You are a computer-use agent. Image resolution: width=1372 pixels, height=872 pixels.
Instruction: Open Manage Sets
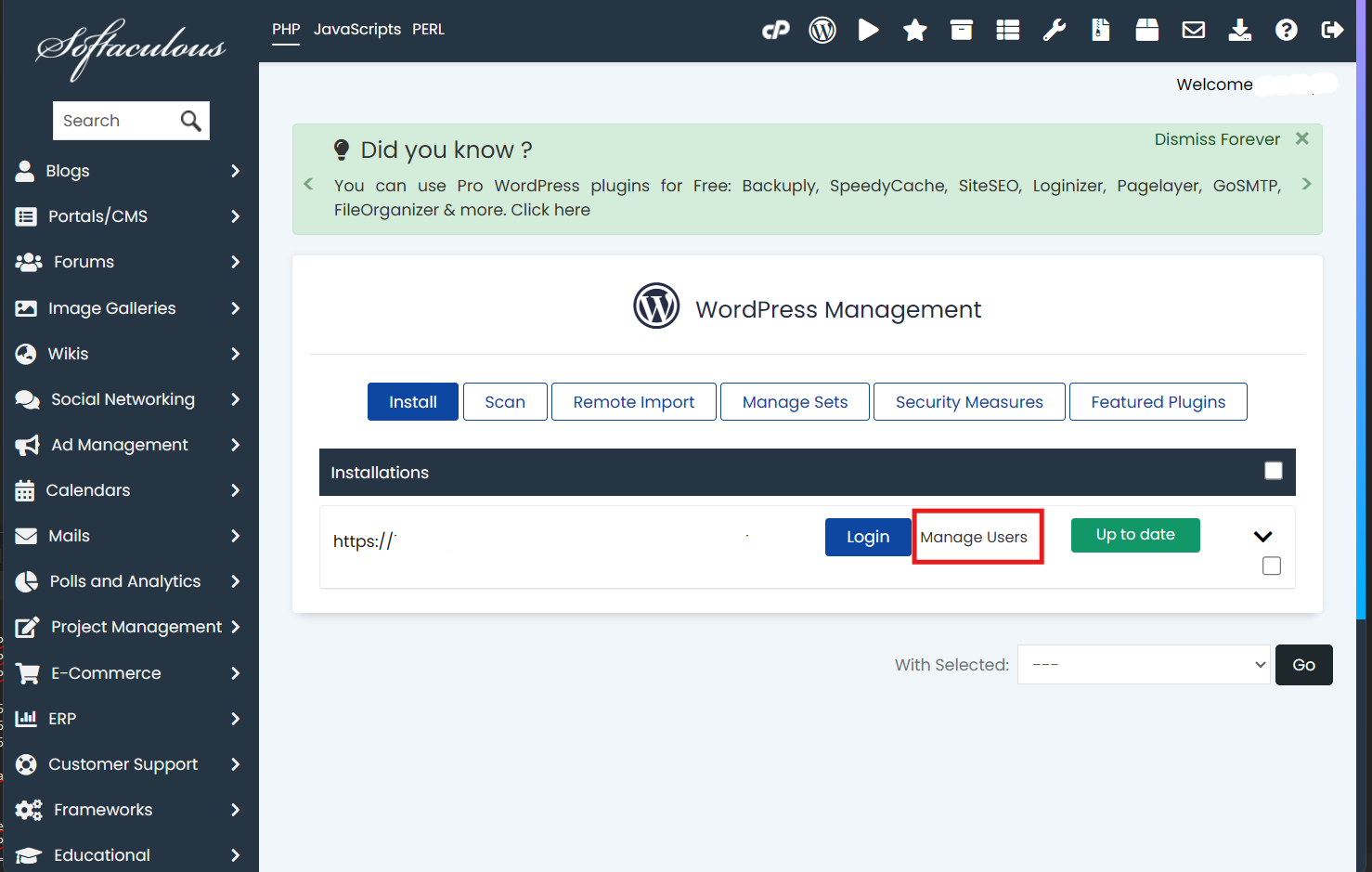tap(795, 401)
